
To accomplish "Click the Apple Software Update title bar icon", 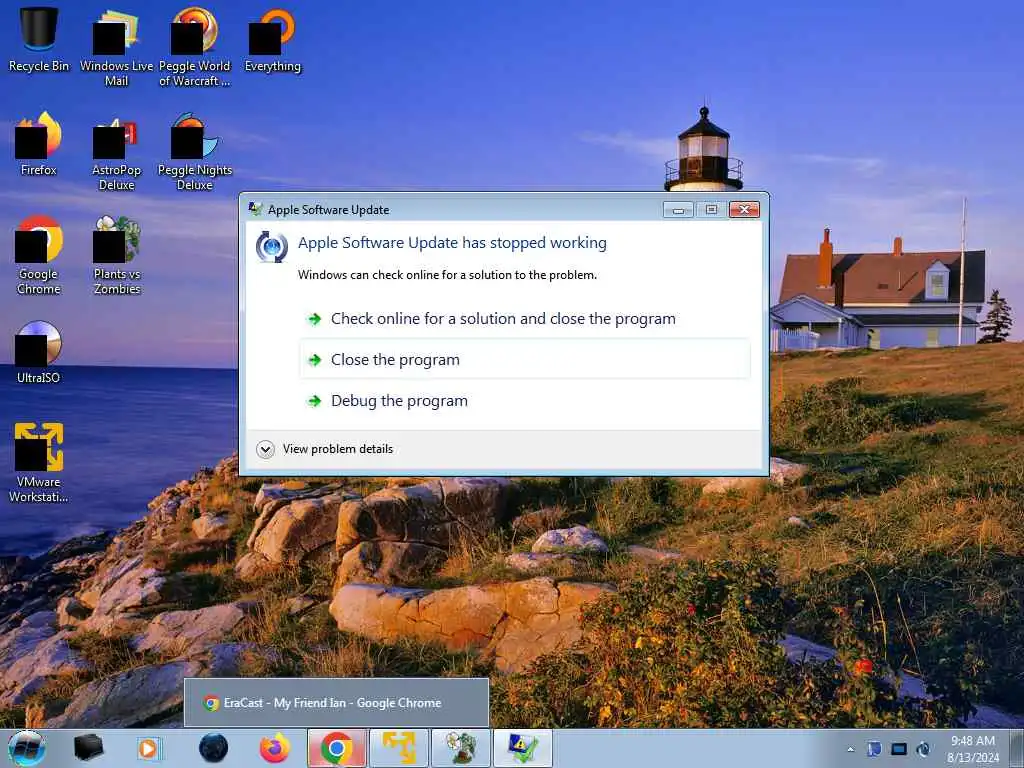I will [255, 209].
